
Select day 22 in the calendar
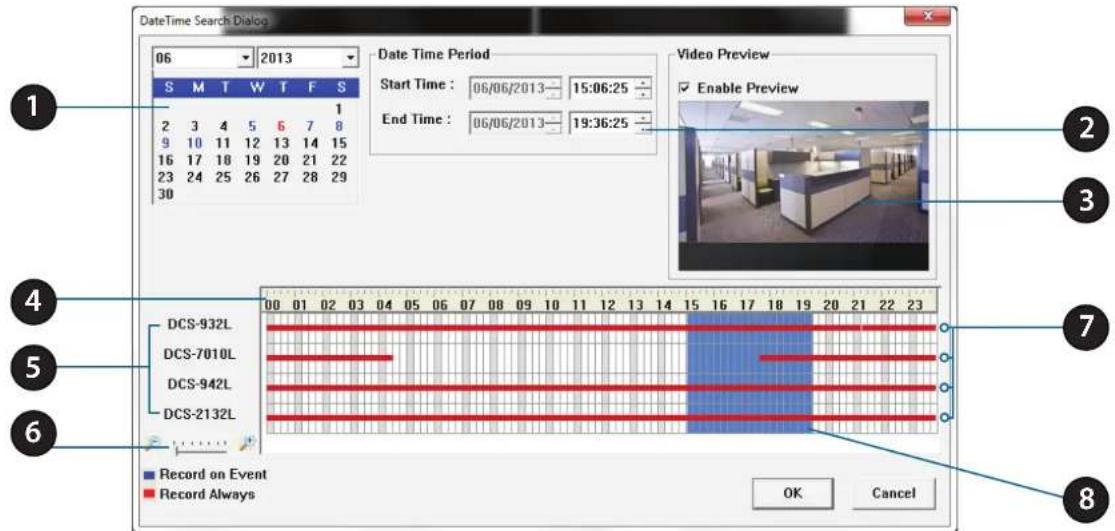339,160
